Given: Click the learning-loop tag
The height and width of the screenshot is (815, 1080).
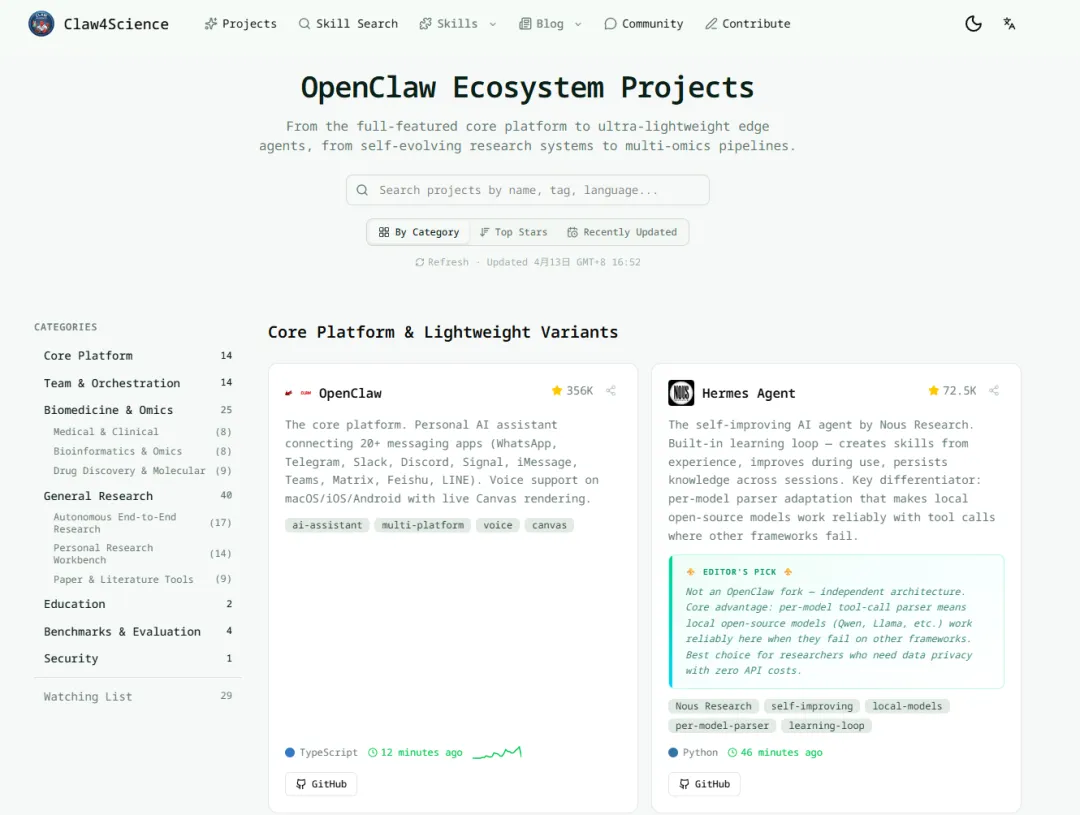Looking at the screenshot, I should 827,725.
